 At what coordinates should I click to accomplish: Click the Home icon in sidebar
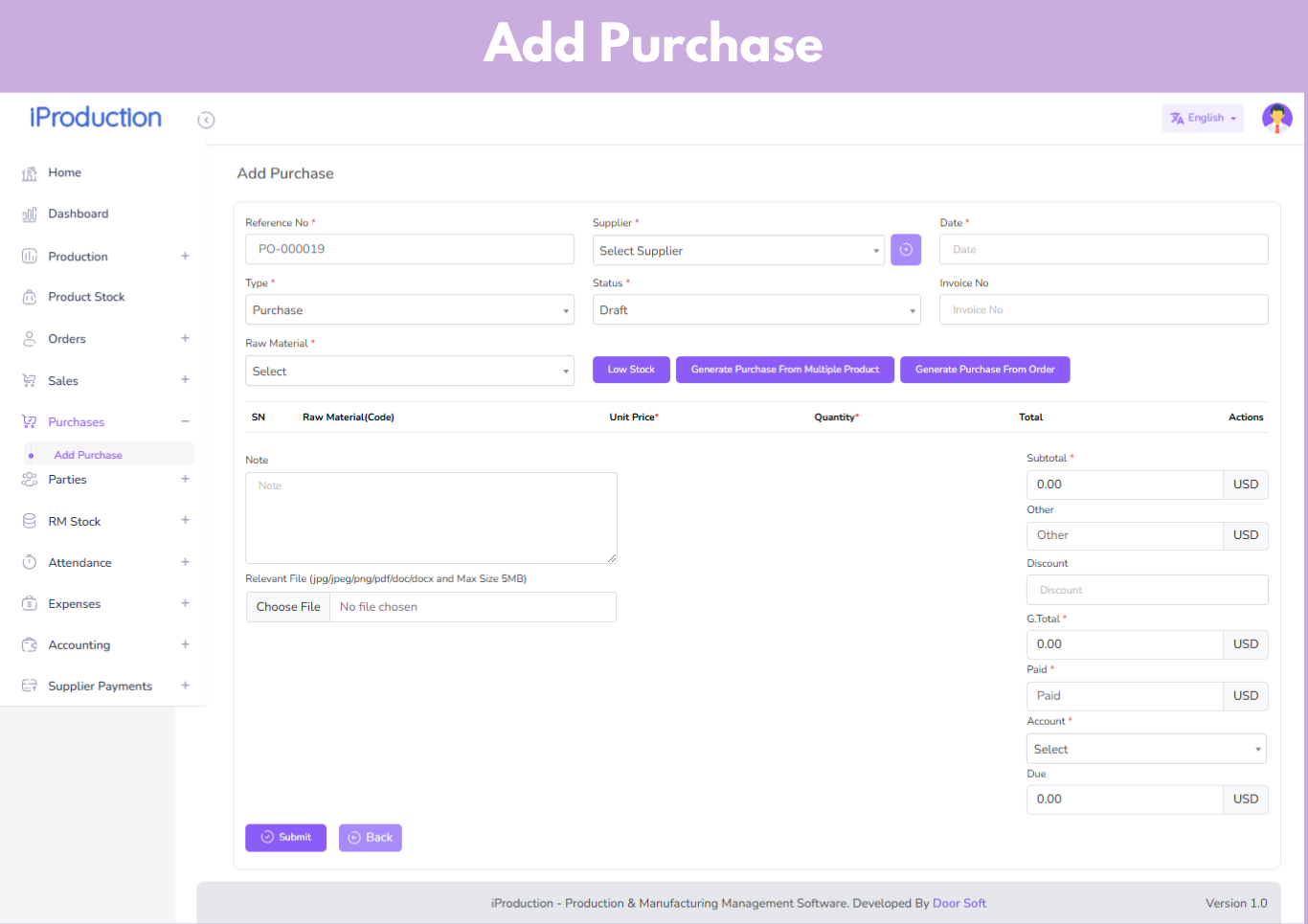(x=30, y=173)
